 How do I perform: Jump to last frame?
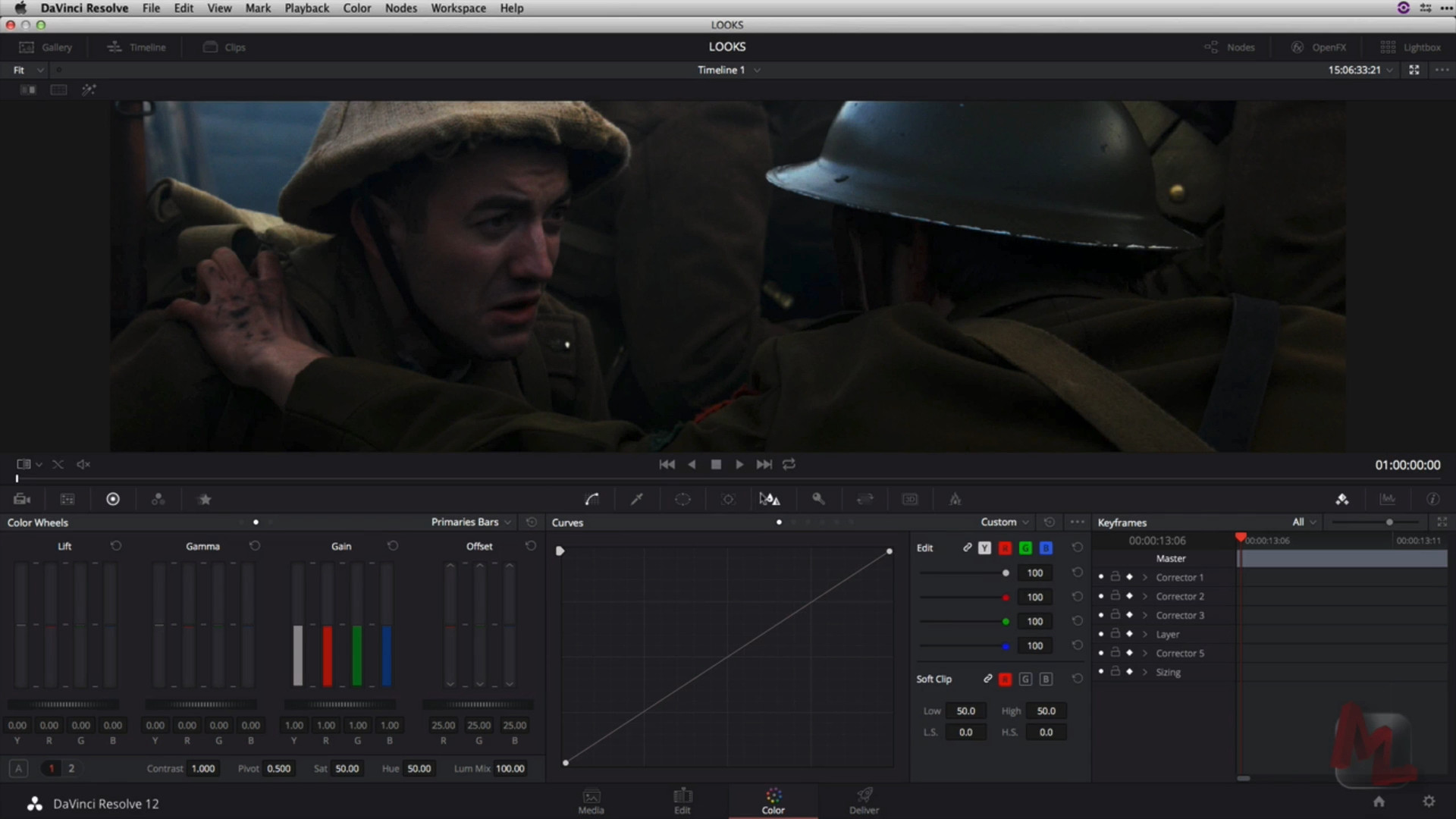pyautogui.click(x=764, y=464)
